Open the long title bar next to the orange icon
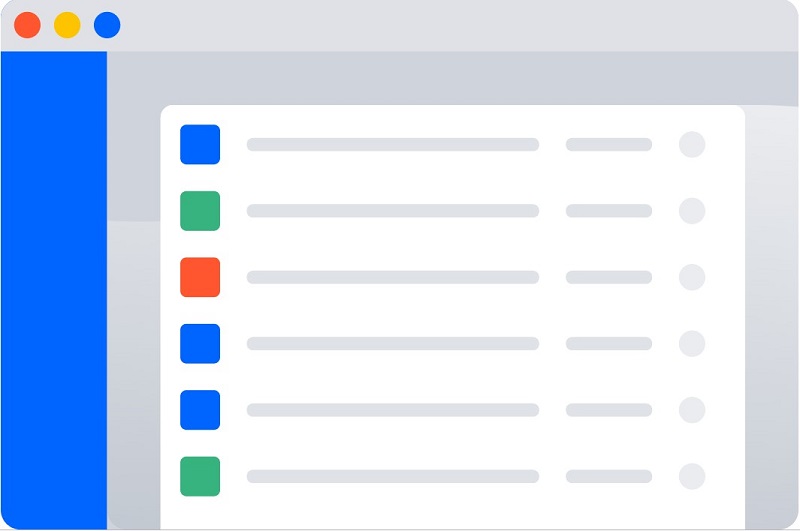Viewport: 800px width, 531px height. coord(392,277)
